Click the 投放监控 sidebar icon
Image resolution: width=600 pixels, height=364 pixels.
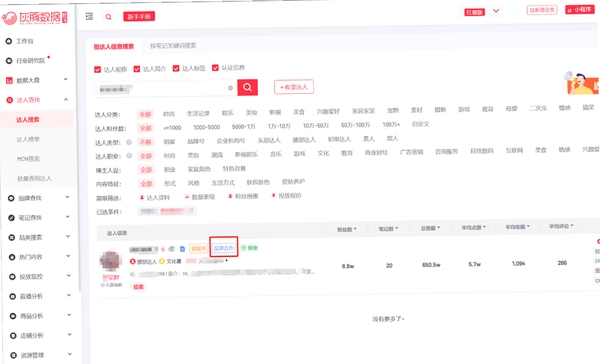(x=12, y=276)
